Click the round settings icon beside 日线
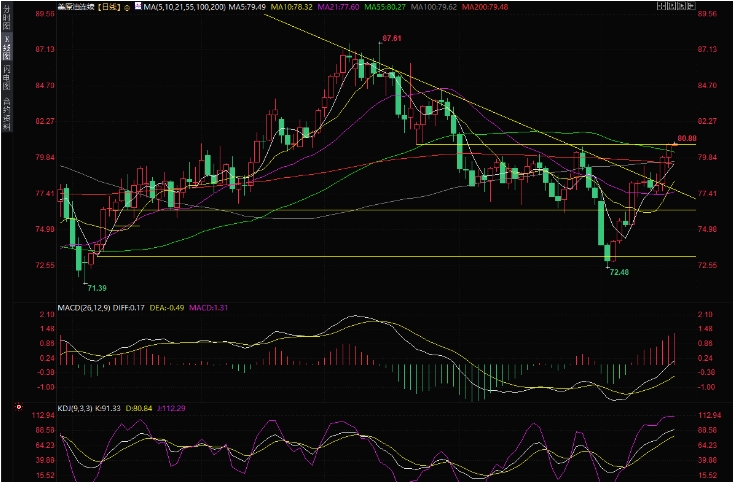The height and width of the screenshot is (482, 733). coord(126,6)
